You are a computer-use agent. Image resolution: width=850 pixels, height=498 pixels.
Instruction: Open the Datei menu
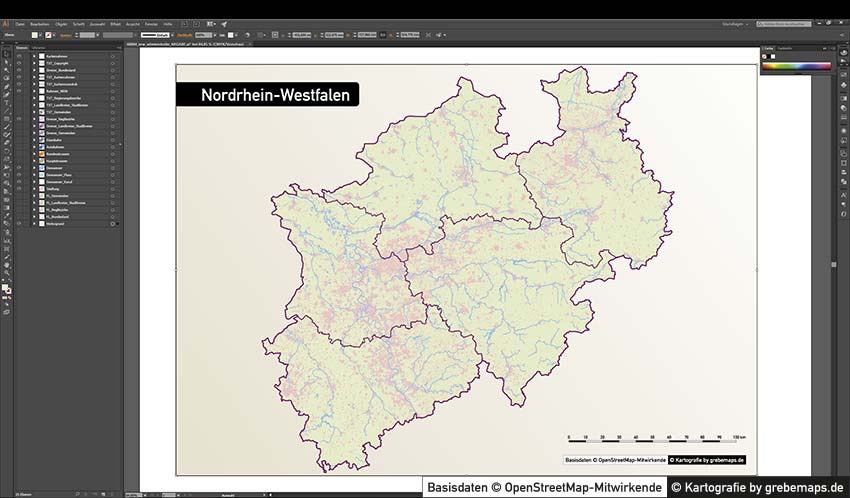[20, 22]
